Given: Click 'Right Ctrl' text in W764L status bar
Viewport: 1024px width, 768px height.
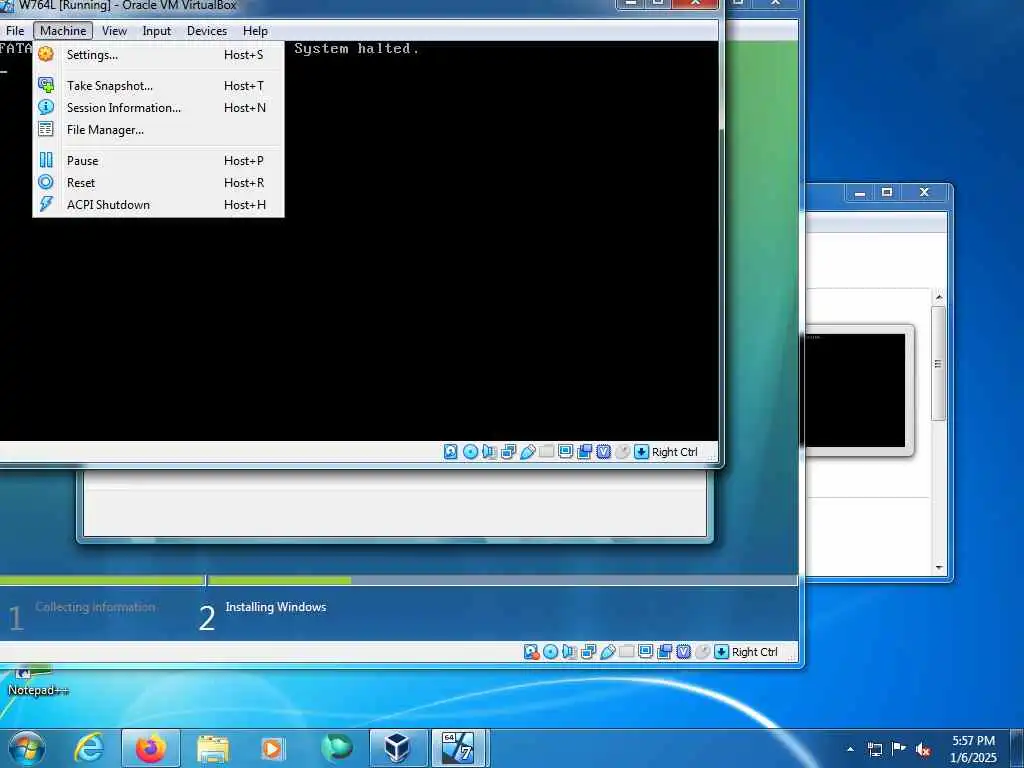Looking at the screenshot, I should 675,452.
